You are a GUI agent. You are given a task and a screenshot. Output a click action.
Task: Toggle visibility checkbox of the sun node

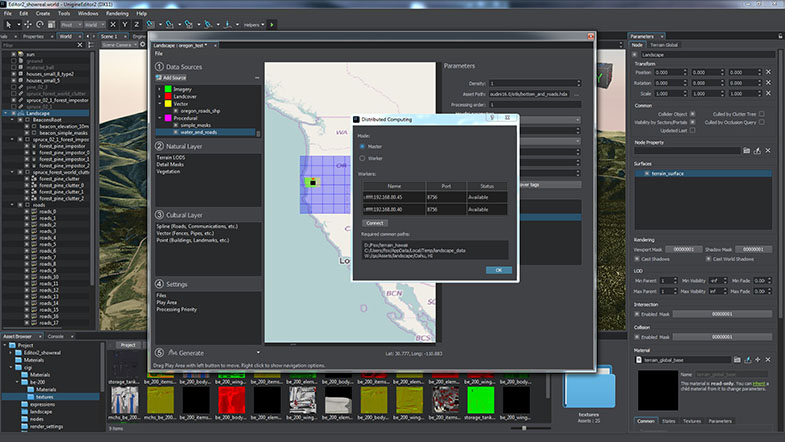click(14, 54)
